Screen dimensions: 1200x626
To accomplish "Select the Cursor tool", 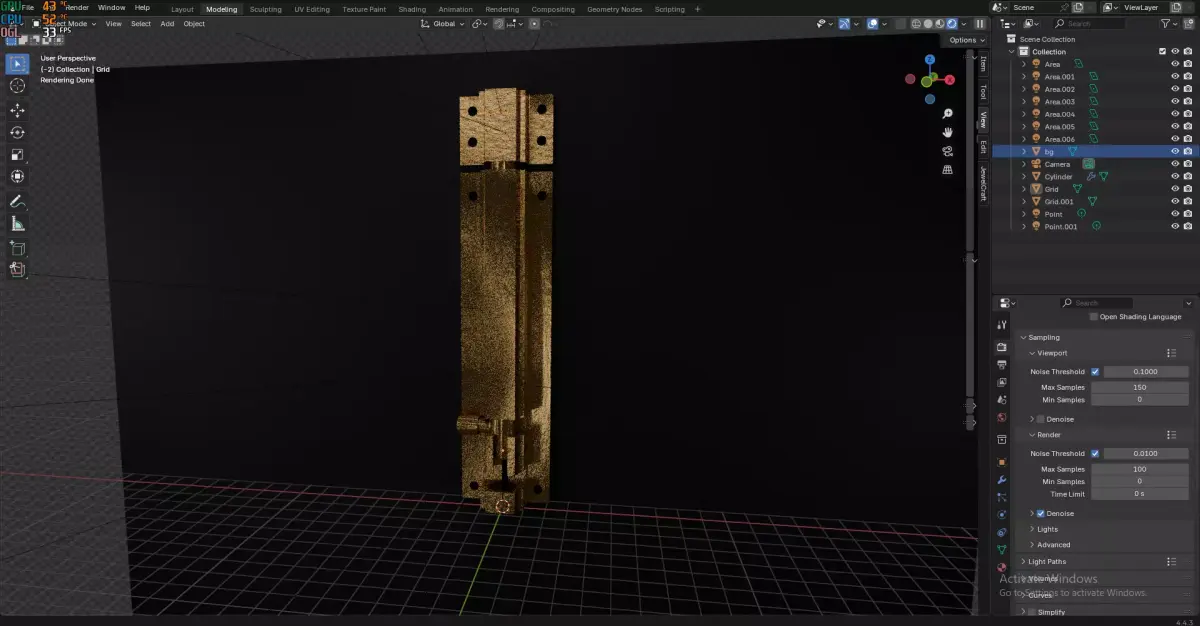I will (x=17, y=86).
